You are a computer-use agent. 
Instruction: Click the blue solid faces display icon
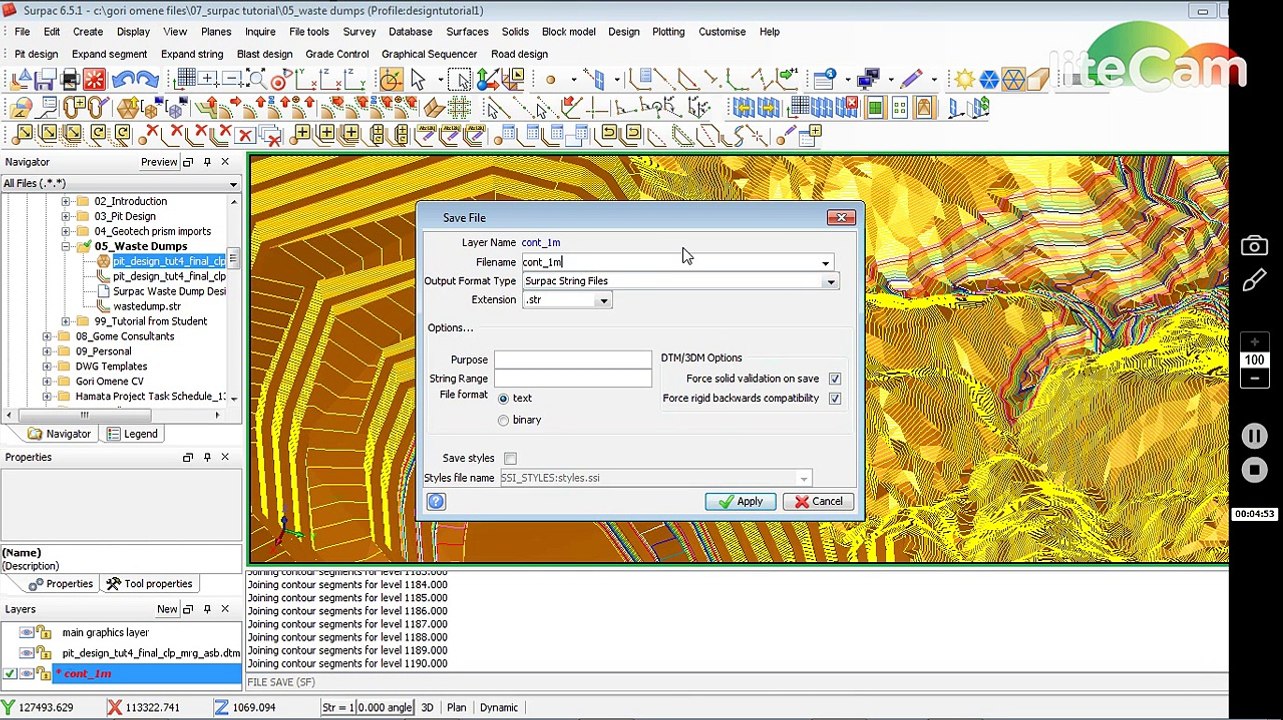(x=989, y=80)
